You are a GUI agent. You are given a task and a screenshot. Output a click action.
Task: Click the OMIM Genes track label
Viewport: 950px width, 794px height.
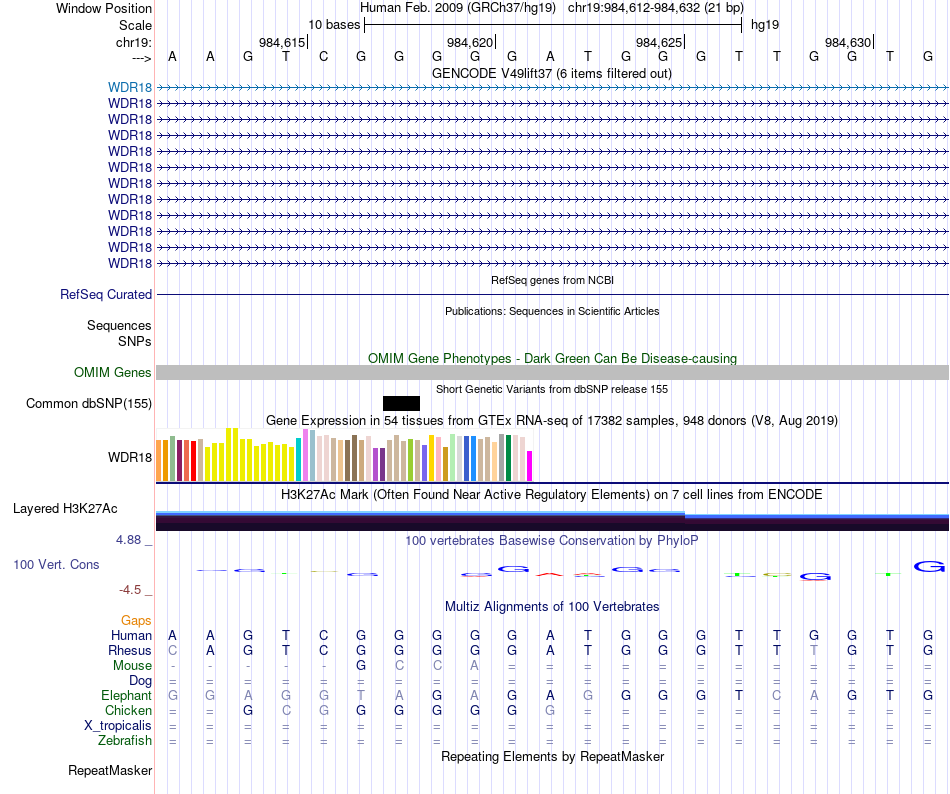tap(113, 372)
